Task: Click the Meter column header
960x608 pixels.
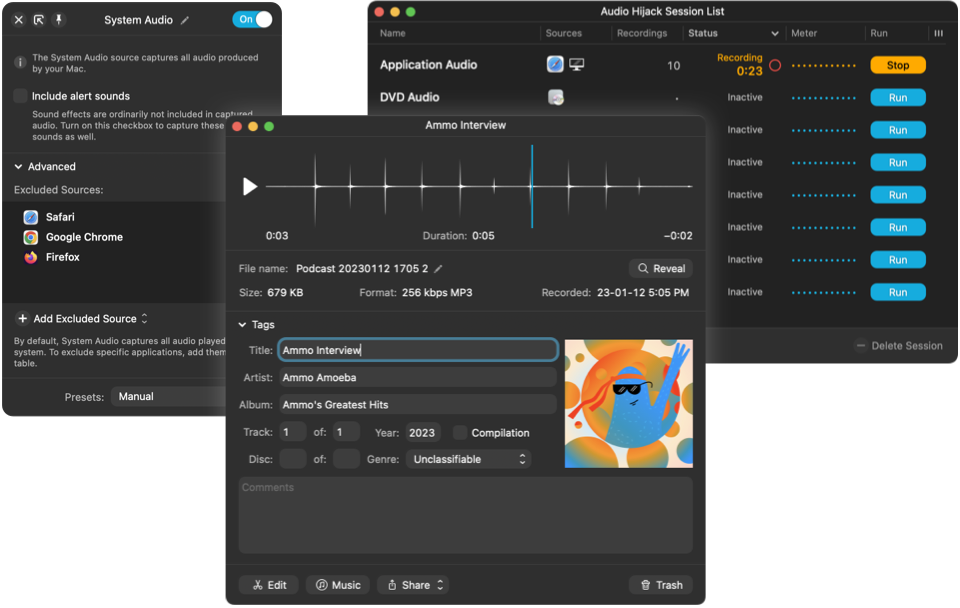Action: click(x=804, y=33)
